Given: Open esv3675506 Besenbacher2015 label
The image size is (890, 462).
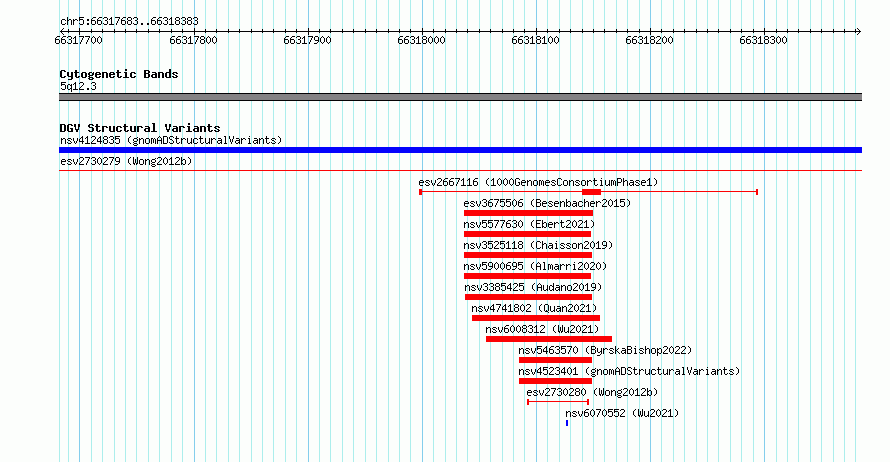Looking at the screenshot, I should pyautogui.click(x=547, y=203).
